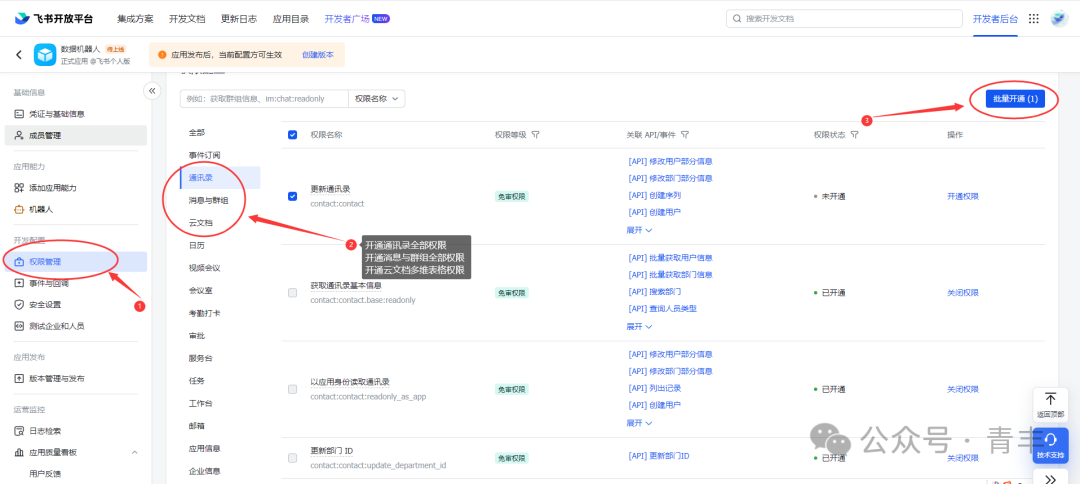Click [API] 批量获取用户信息 link

point(670,257)
